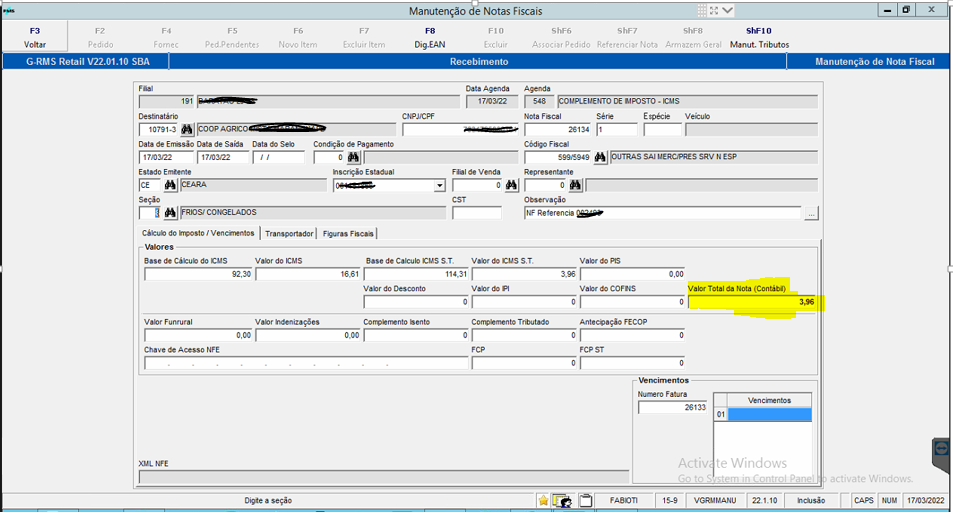The width and height of the screenshot is (953, 512).
Task: Click the Complemento Tributado field
Action: 525,335
